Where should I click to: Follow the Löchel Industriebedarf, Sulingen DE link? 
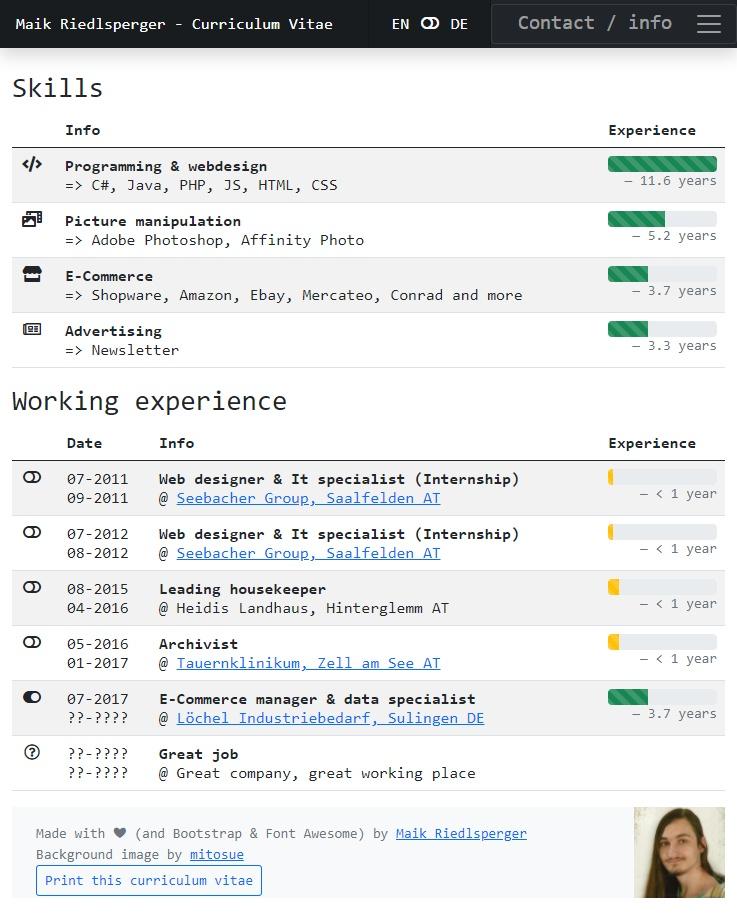(330, 718)
